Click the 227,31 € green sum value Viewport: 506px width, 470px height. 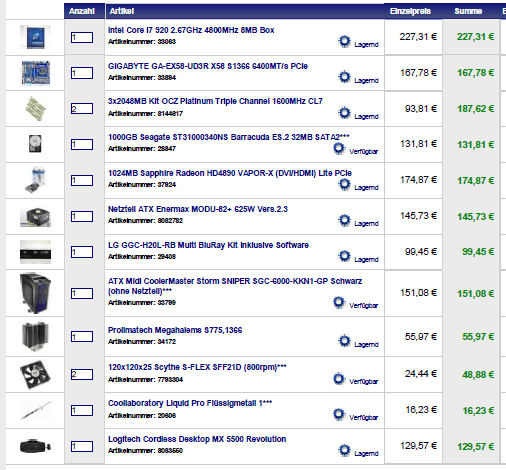[476, 37]
